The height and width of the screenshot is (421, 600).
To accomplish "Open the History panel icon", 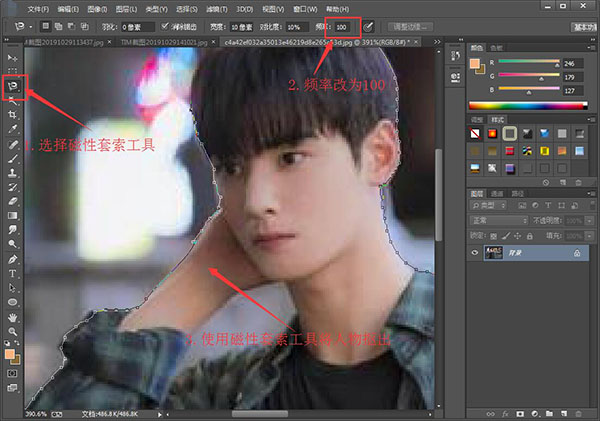I will (455, 56).
